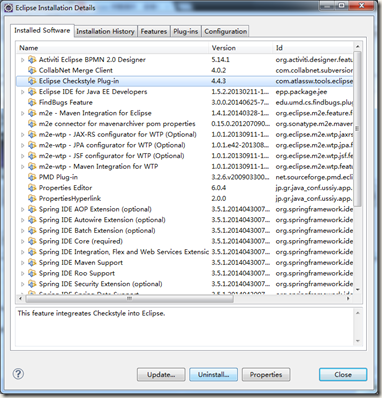
Task: Click the PMD Plug-in feature icon
Action: [x=32, y=177]
